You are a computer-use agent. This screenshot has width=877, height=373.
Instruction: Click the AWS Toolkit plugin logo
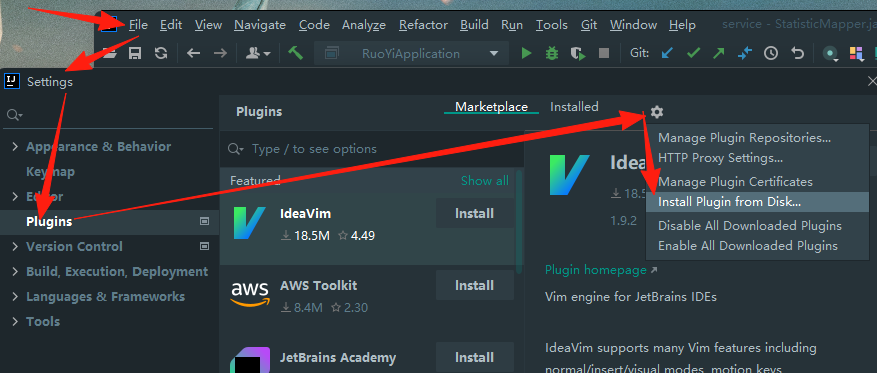(249, 295)
